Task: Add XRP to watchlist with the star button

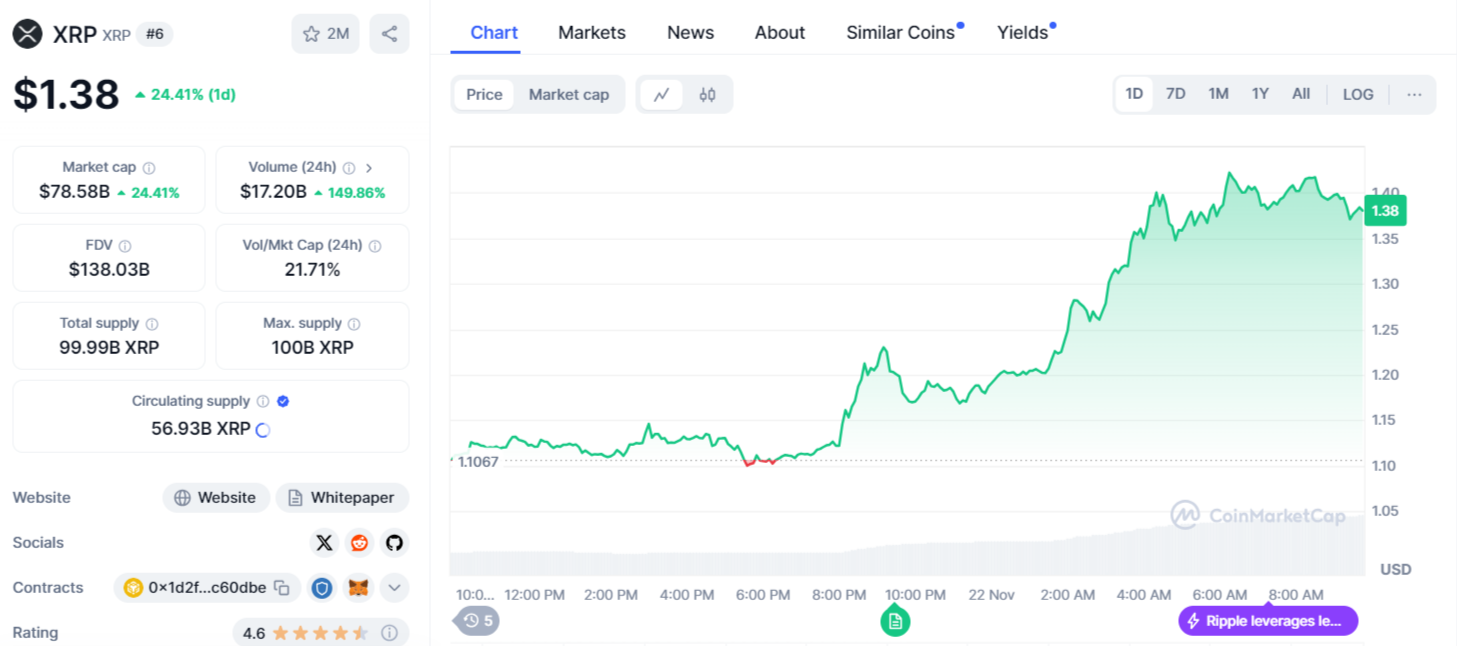Action: 326,34
